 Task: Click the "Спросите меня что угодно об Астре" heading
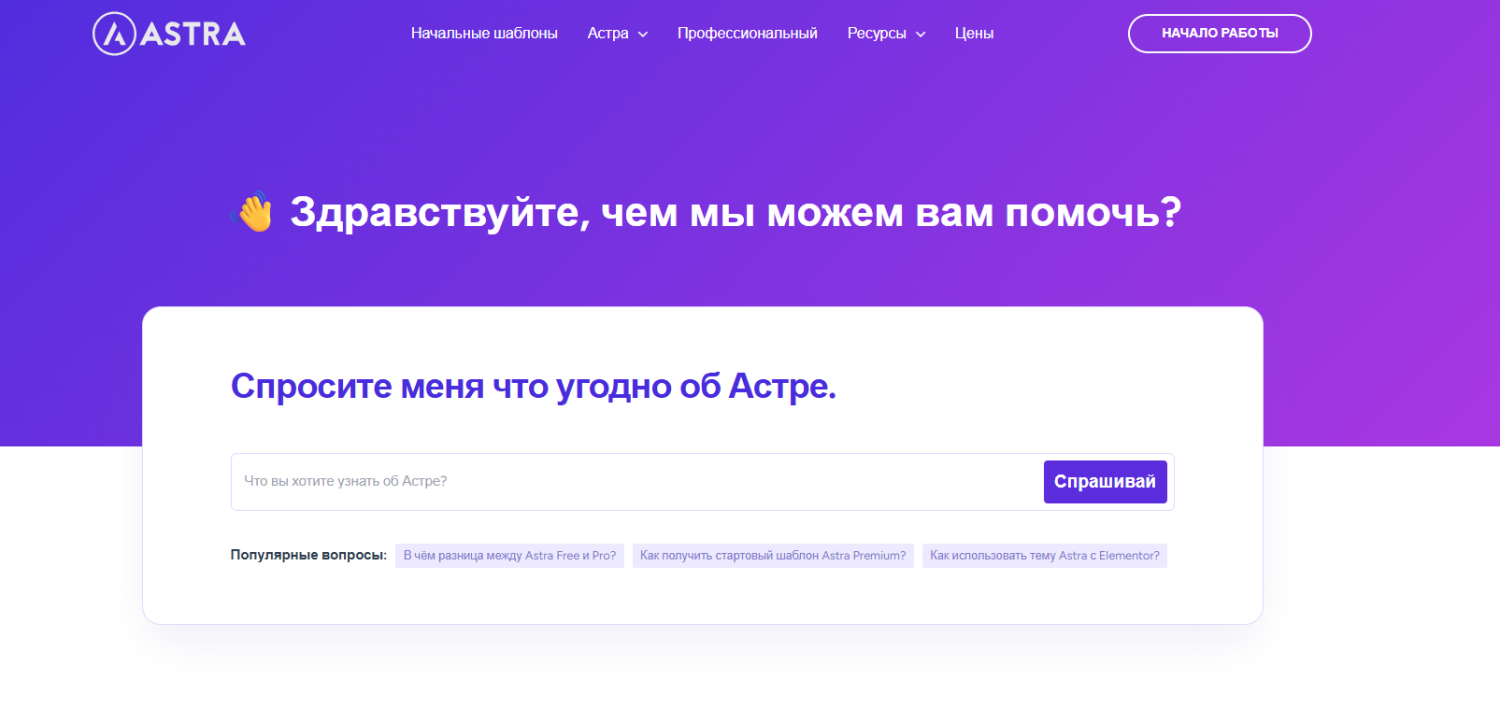(x=533, y=386)
